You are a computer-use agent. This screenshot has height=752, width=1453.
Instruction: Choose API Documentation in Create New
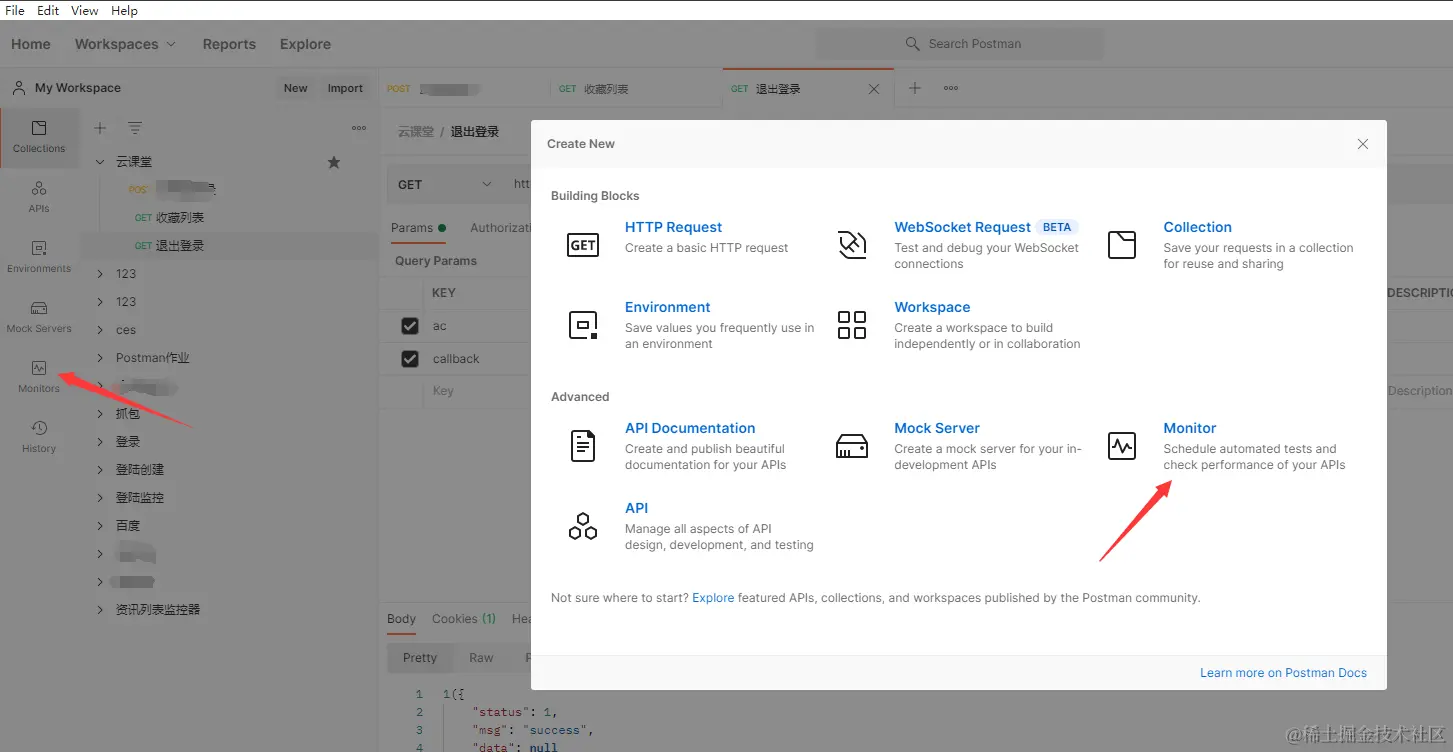pyautogui.click(x=690, y=428)
